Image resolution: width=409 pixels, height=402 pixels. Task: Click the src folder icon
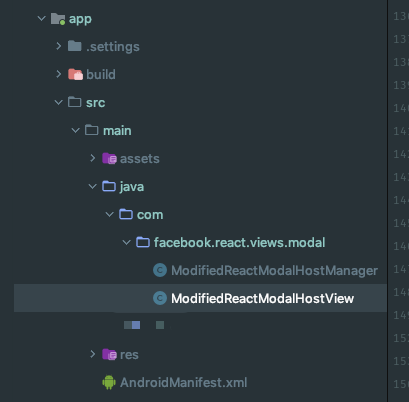click(75, 102)
